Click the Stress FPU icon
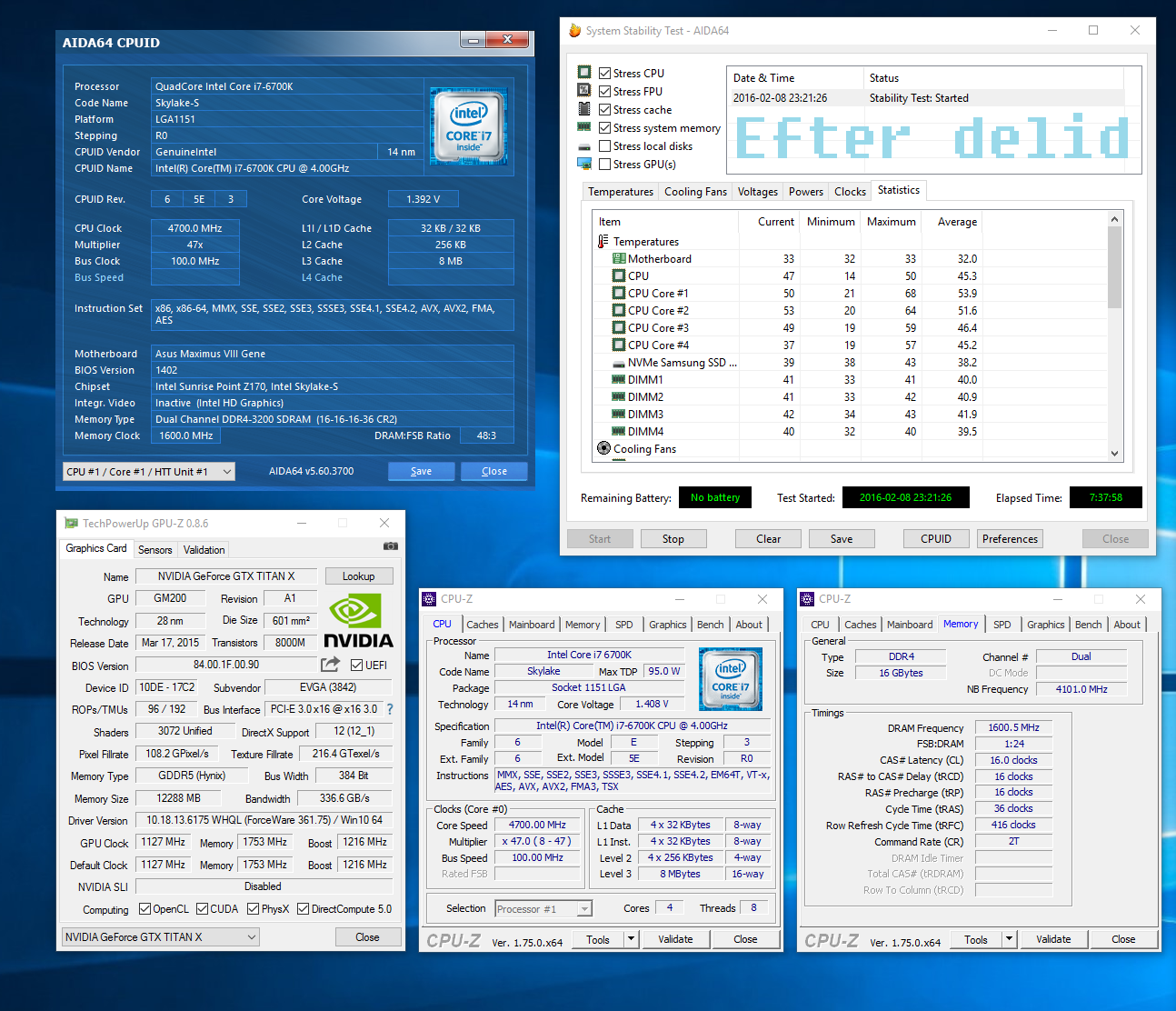Viewport: 1176px width, 1011px height. point(584,90)
